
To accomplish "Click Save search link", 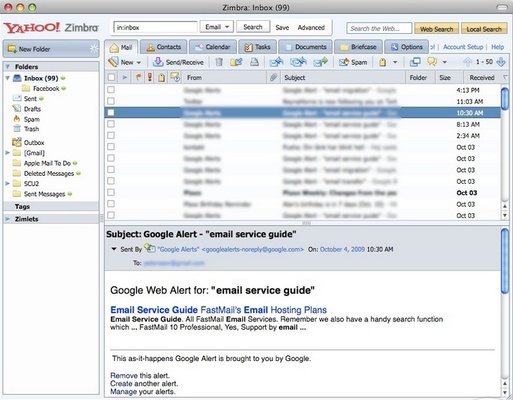I will point(282,28).
